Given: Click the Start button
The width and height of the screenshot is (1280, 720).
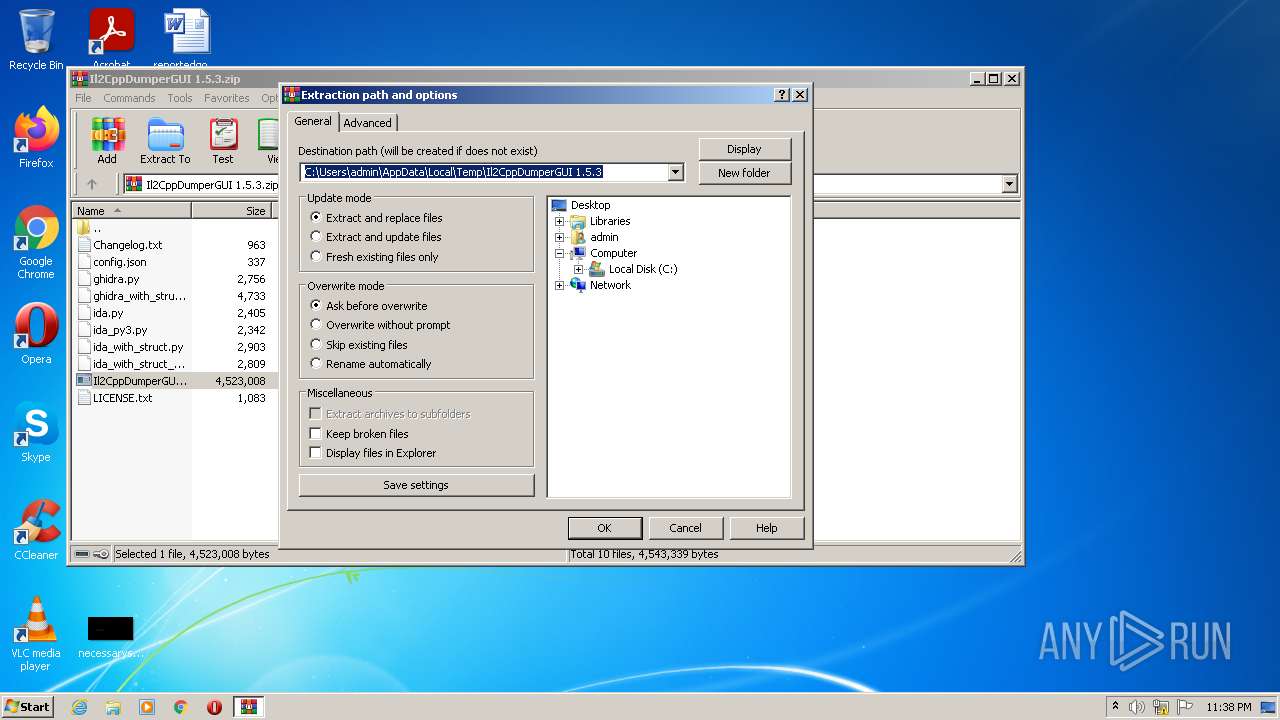Looking at the screenshot, I should 28,707.
